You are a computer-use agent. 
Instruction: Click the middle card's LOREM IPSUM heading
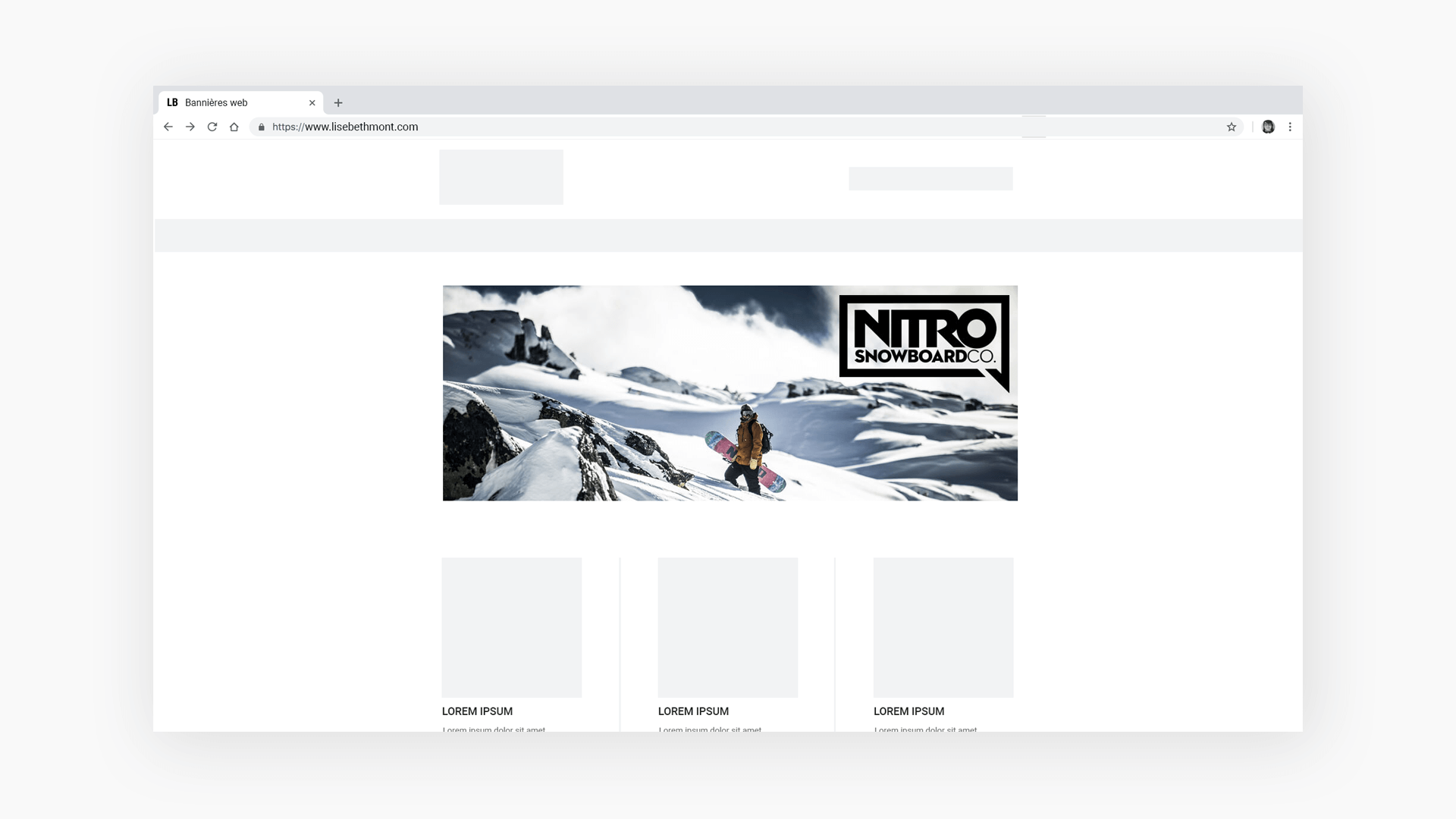pyautogui.click(x=693, y=711)
